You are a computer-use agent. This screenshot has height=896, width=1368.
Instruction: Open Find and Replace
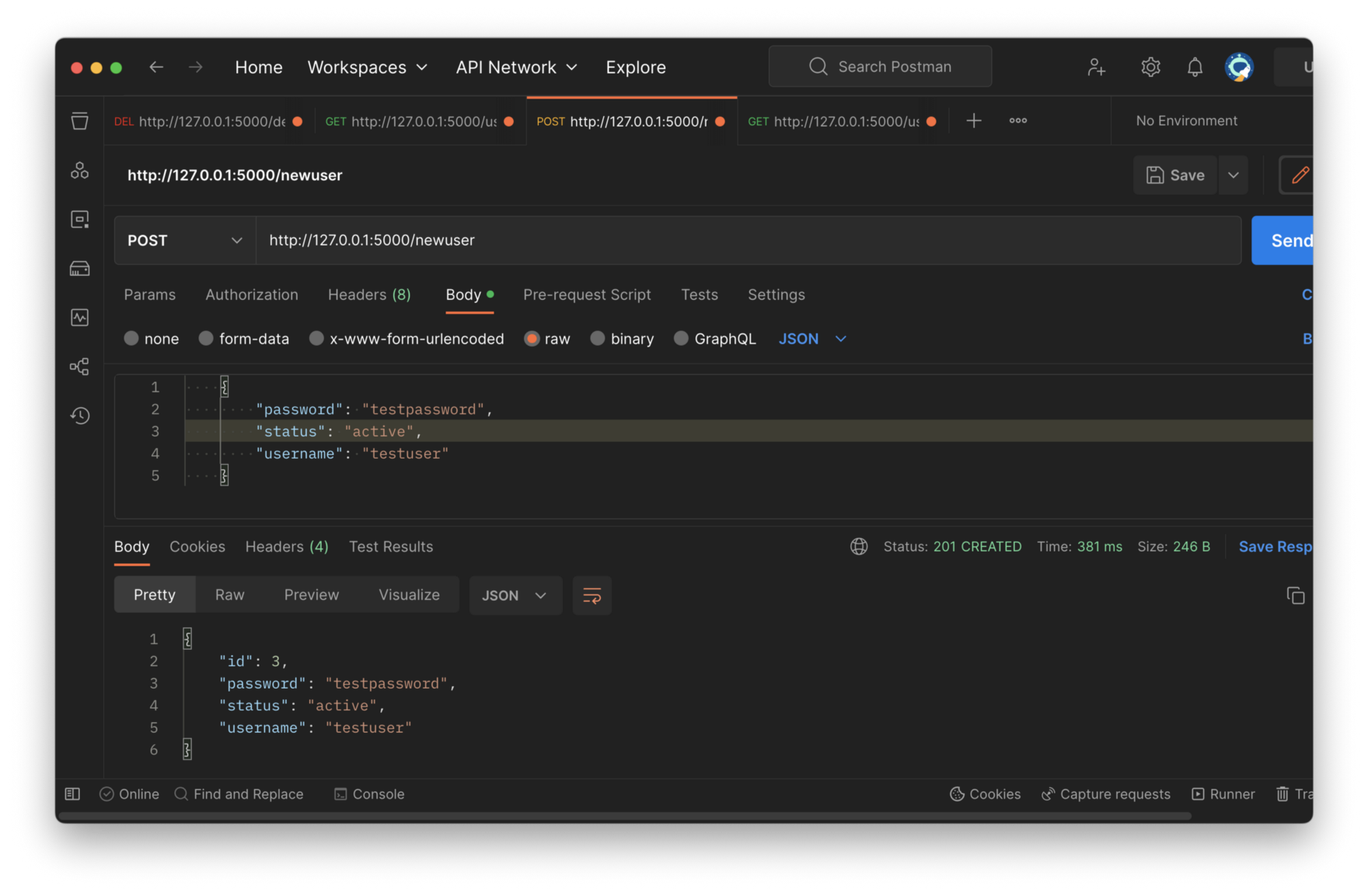[x=239, y=793]
